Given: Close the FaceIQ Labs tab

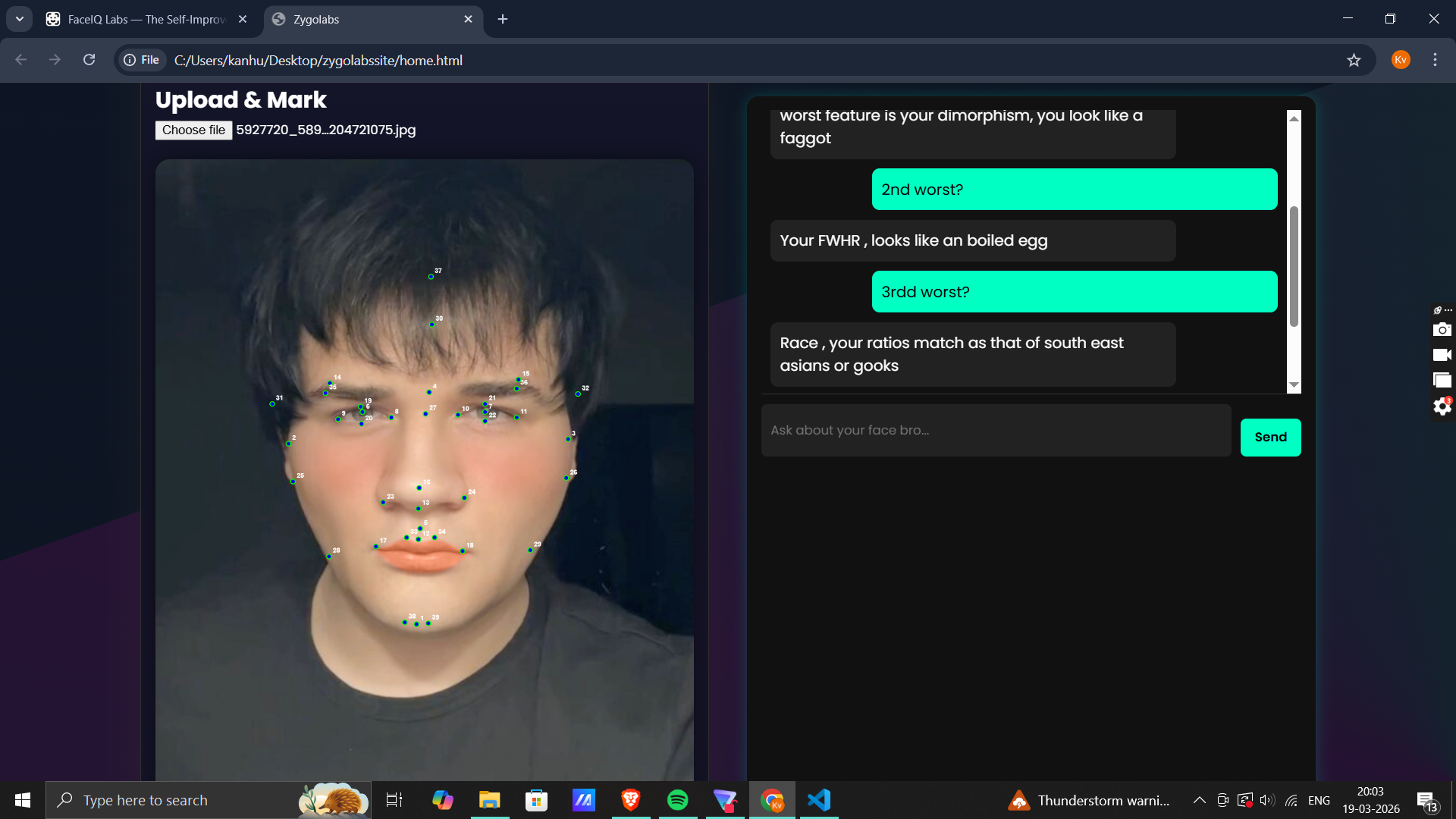Looking at the screenshot, I should 243,19.
